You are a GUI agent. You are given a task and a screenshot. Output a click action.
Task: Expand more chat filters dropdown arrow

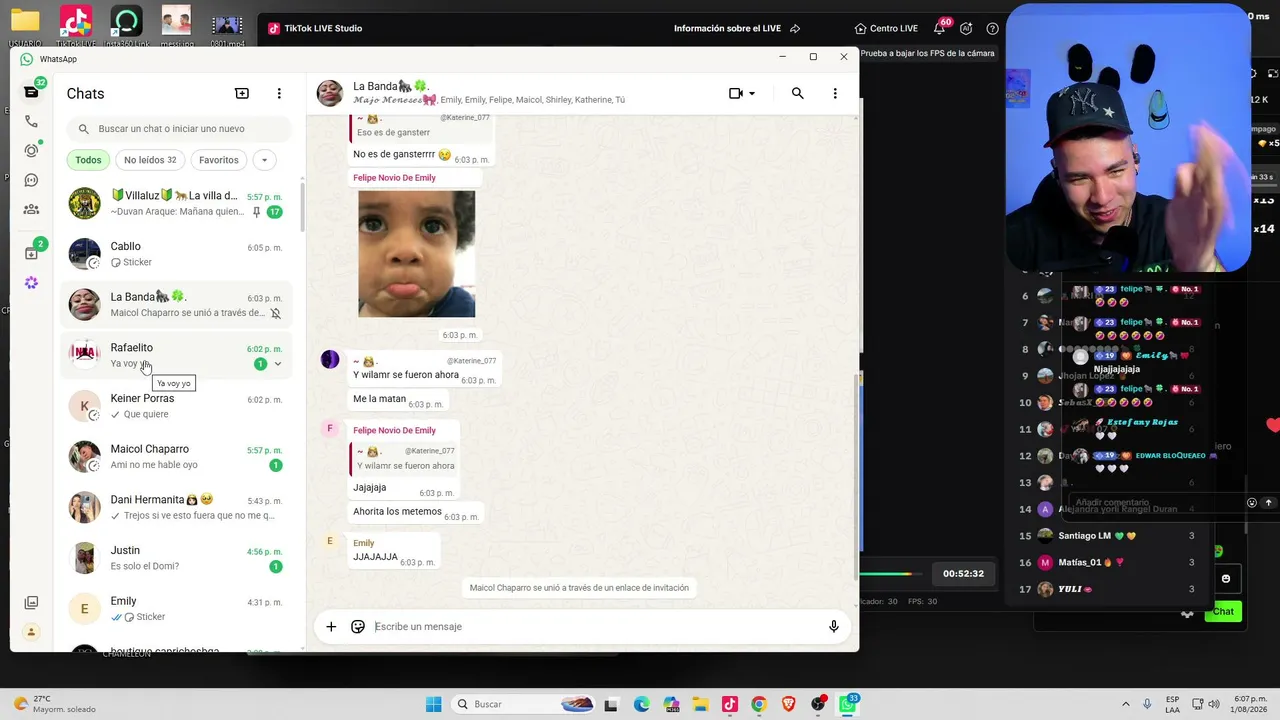coord(264,160)
